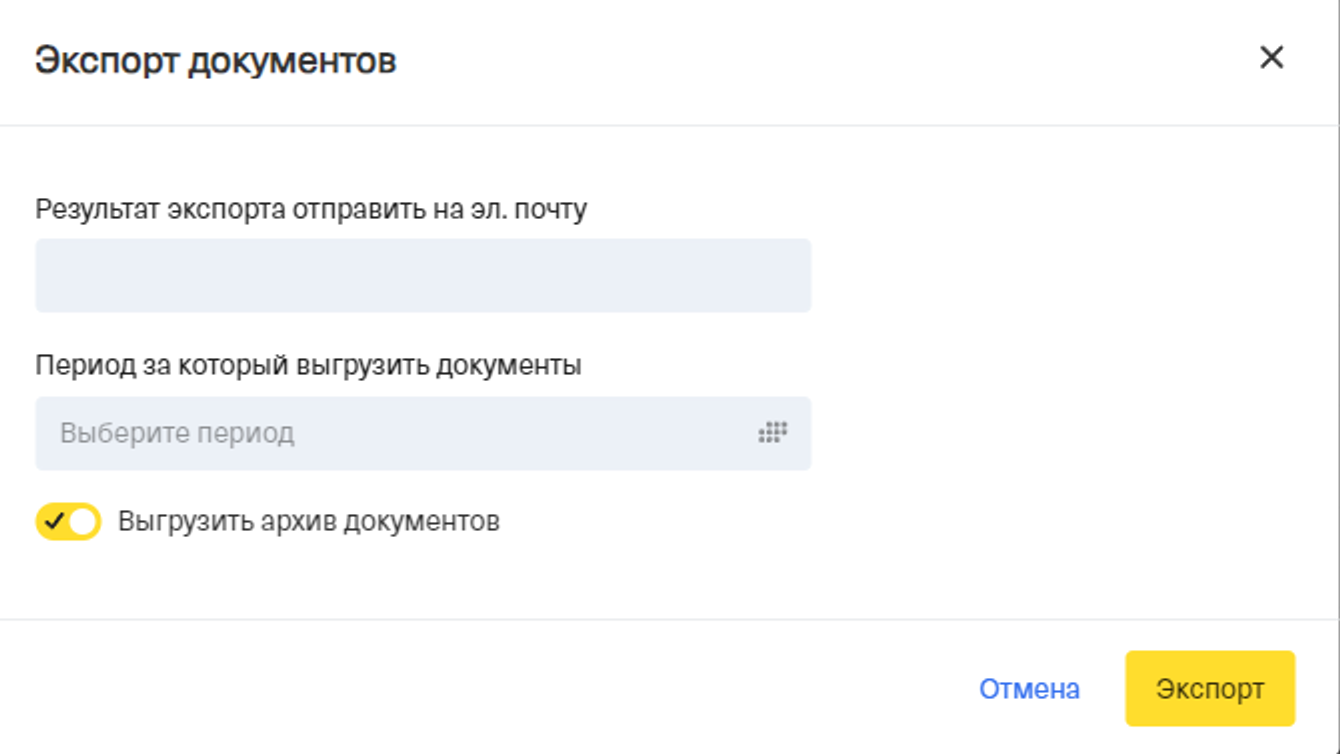The image size is (1340, 754).
Task: Cancel the document export
Action: (1029, 689)
